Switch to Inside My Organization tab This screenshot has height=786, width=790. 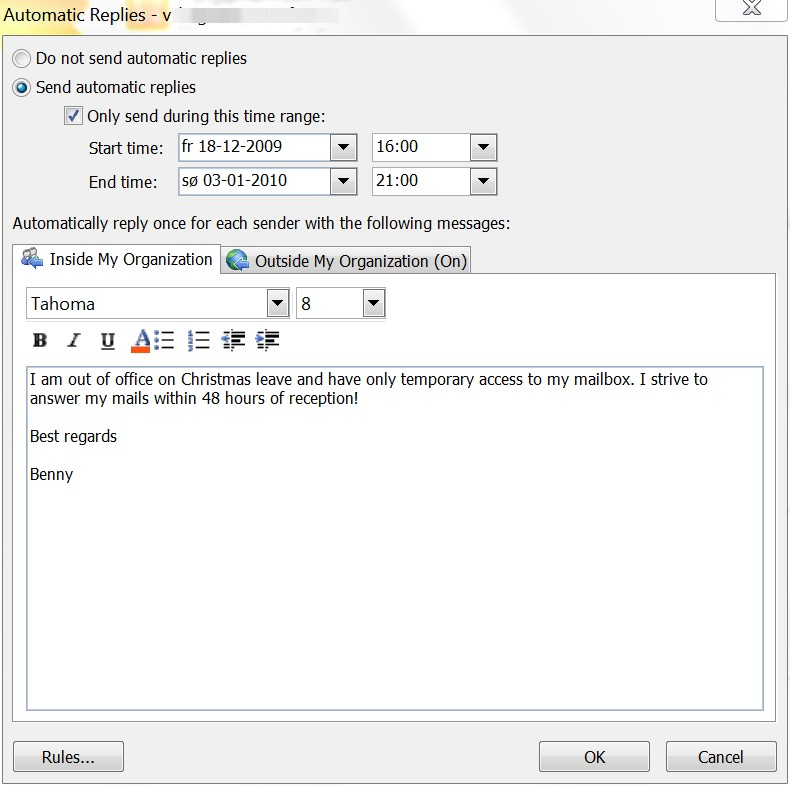coord(116,259)
